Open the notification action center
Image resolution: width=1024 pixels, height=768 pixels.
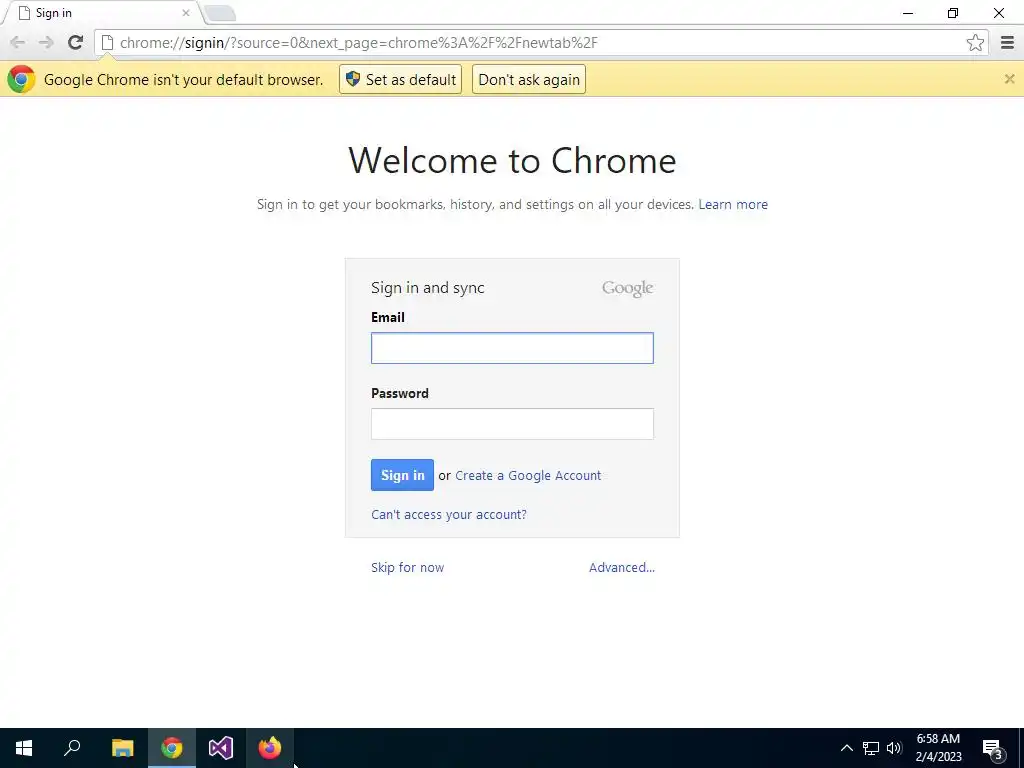click(x=993, y=748)
